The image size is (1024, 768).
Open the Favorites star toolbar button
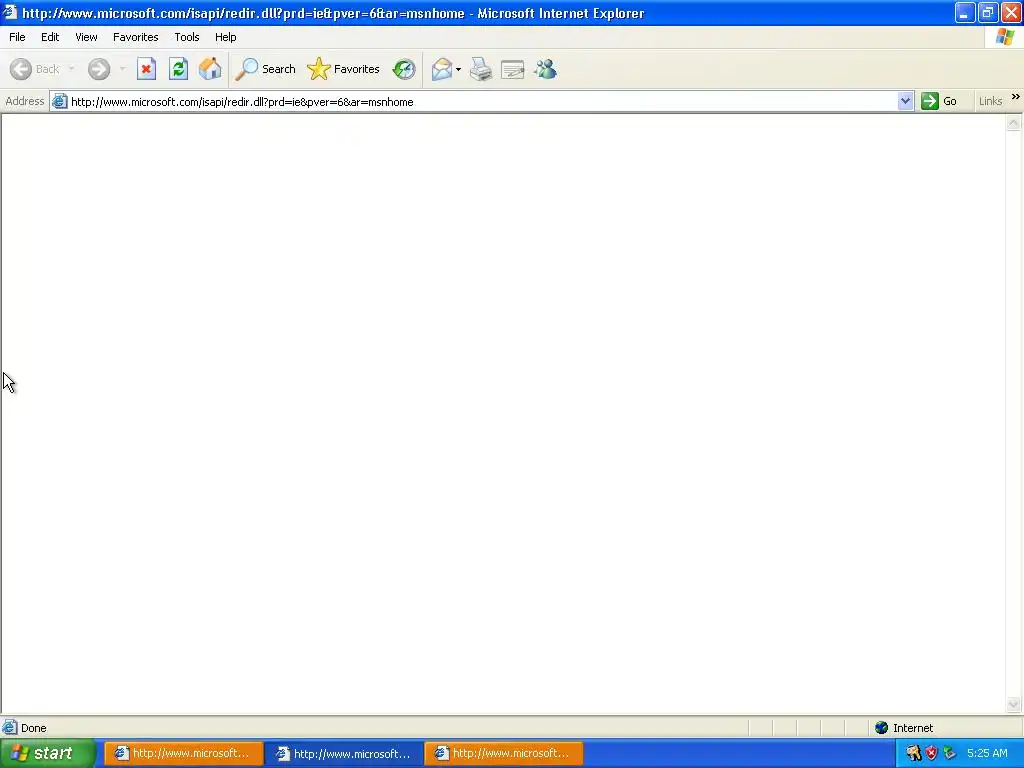click(x=319, y=69)
